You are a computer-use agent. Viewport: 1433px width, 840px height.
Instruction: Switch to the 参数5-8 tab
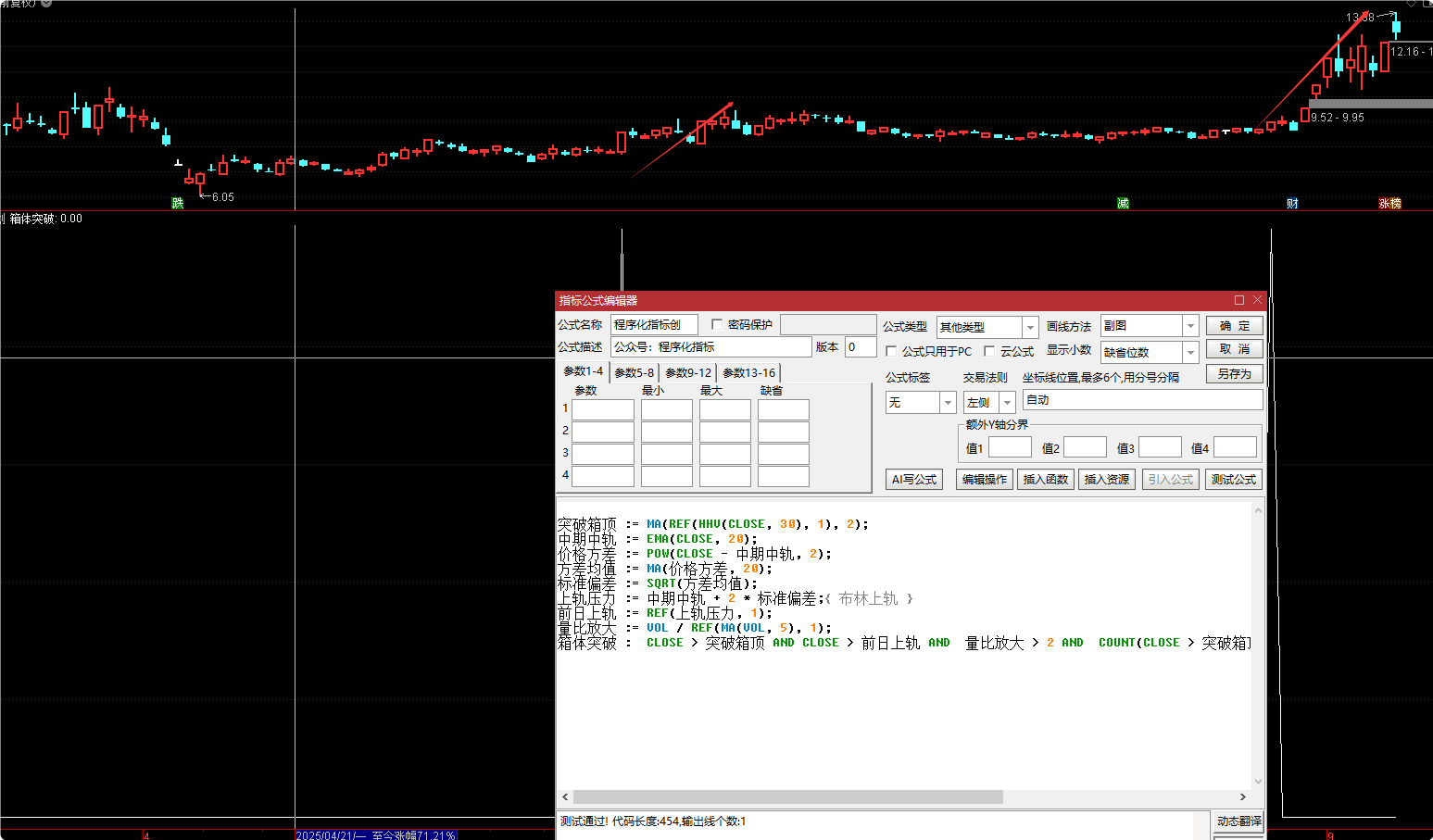point(635,372)
